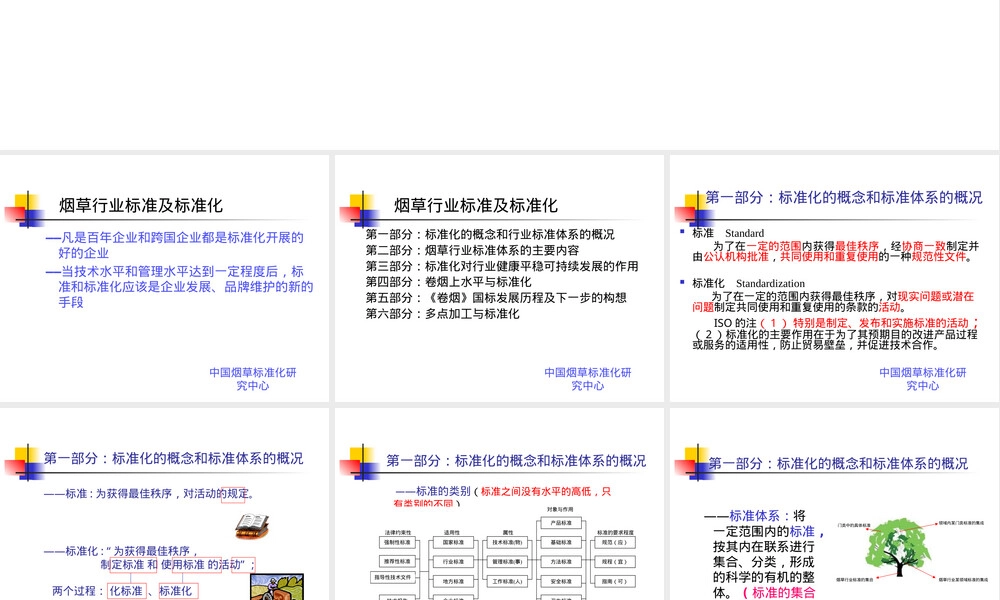The height and width of the screenshot is (600, 1000).
Task: Click footer 中国烟草标准化研究中心 below the ISO note
Action: tap(923, 379)
